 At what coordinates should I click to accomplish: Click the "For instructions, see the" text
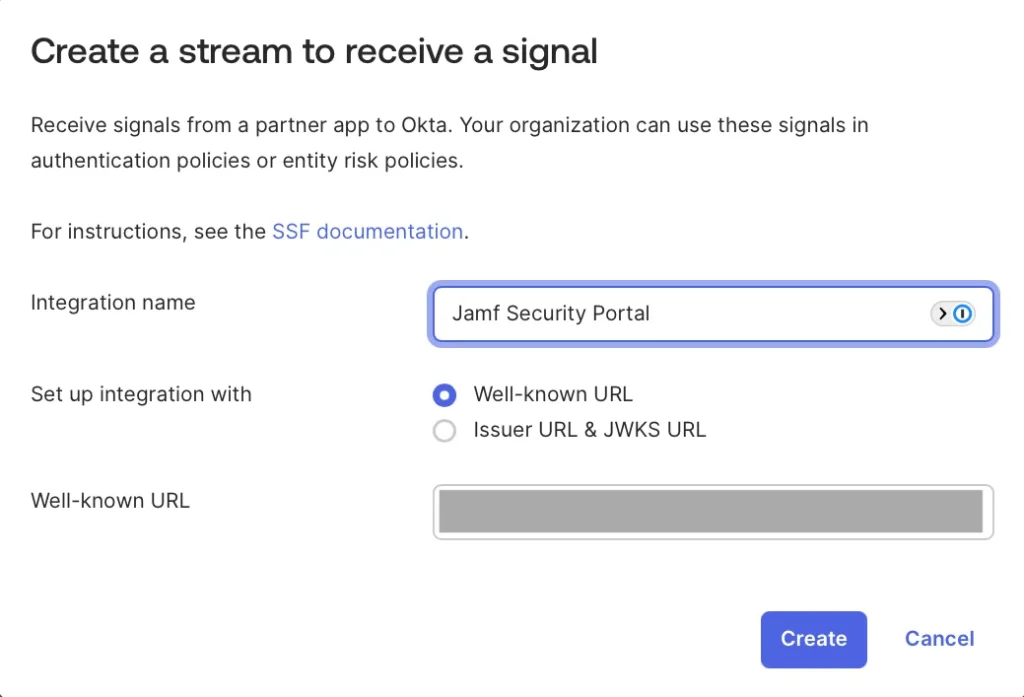[149, 232]
